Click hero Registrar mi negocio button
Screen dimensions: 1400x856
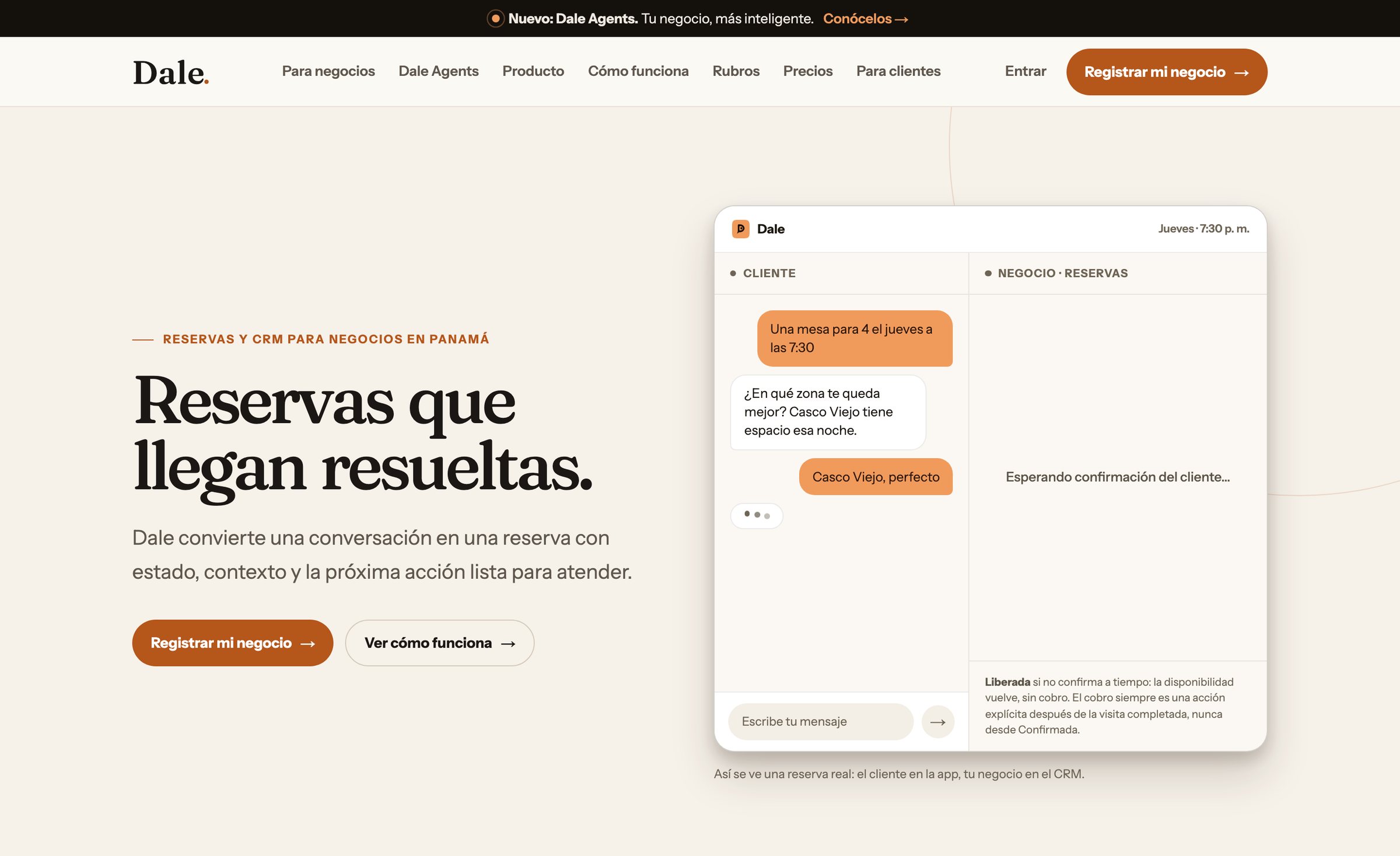(233, 643)
